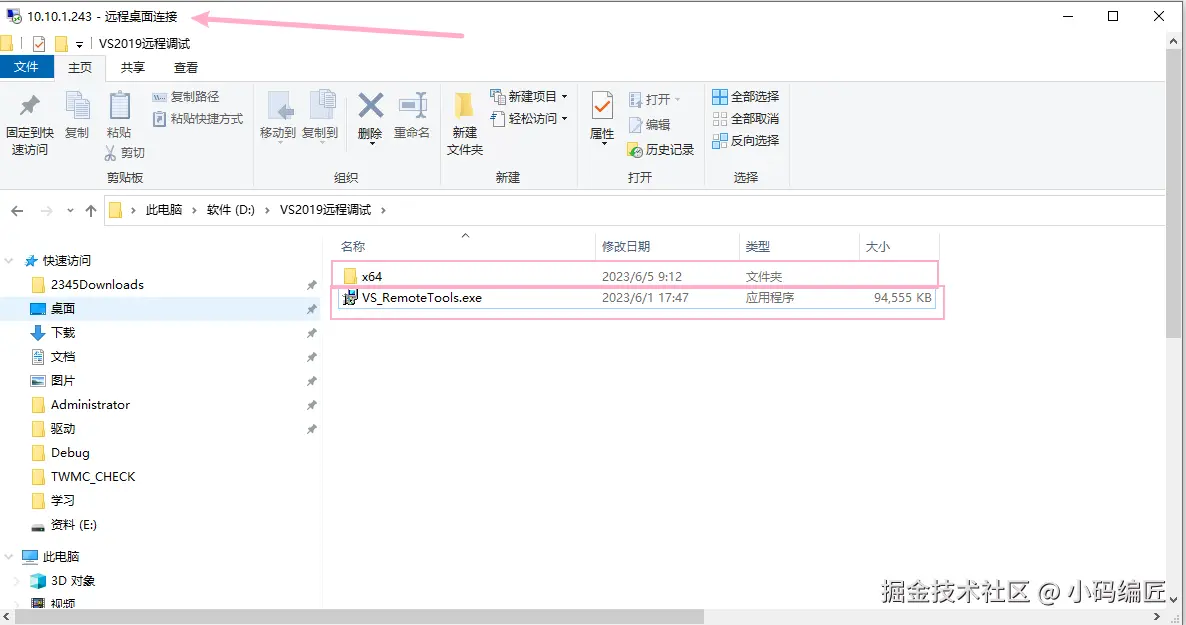1186x625 pixels.
Task: Open recent locations dropdown arrow
Action: [x=70, y=210]
